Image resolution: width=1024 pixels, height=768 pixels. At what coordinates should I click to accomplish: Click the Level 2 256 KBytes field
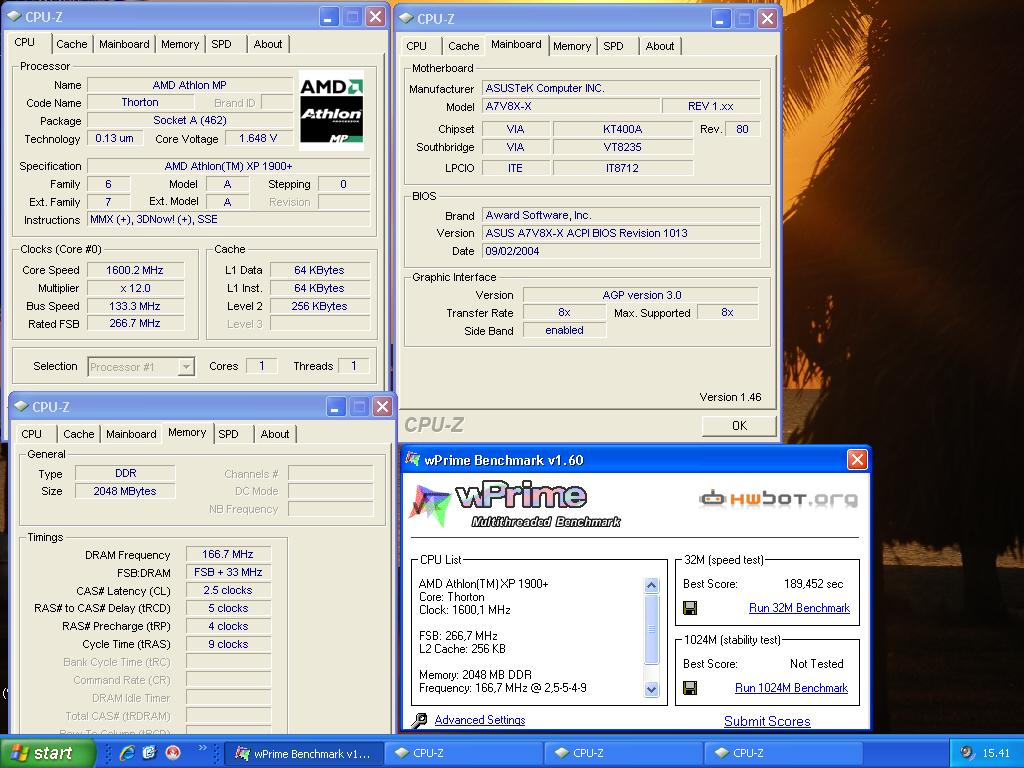point(319,306)
